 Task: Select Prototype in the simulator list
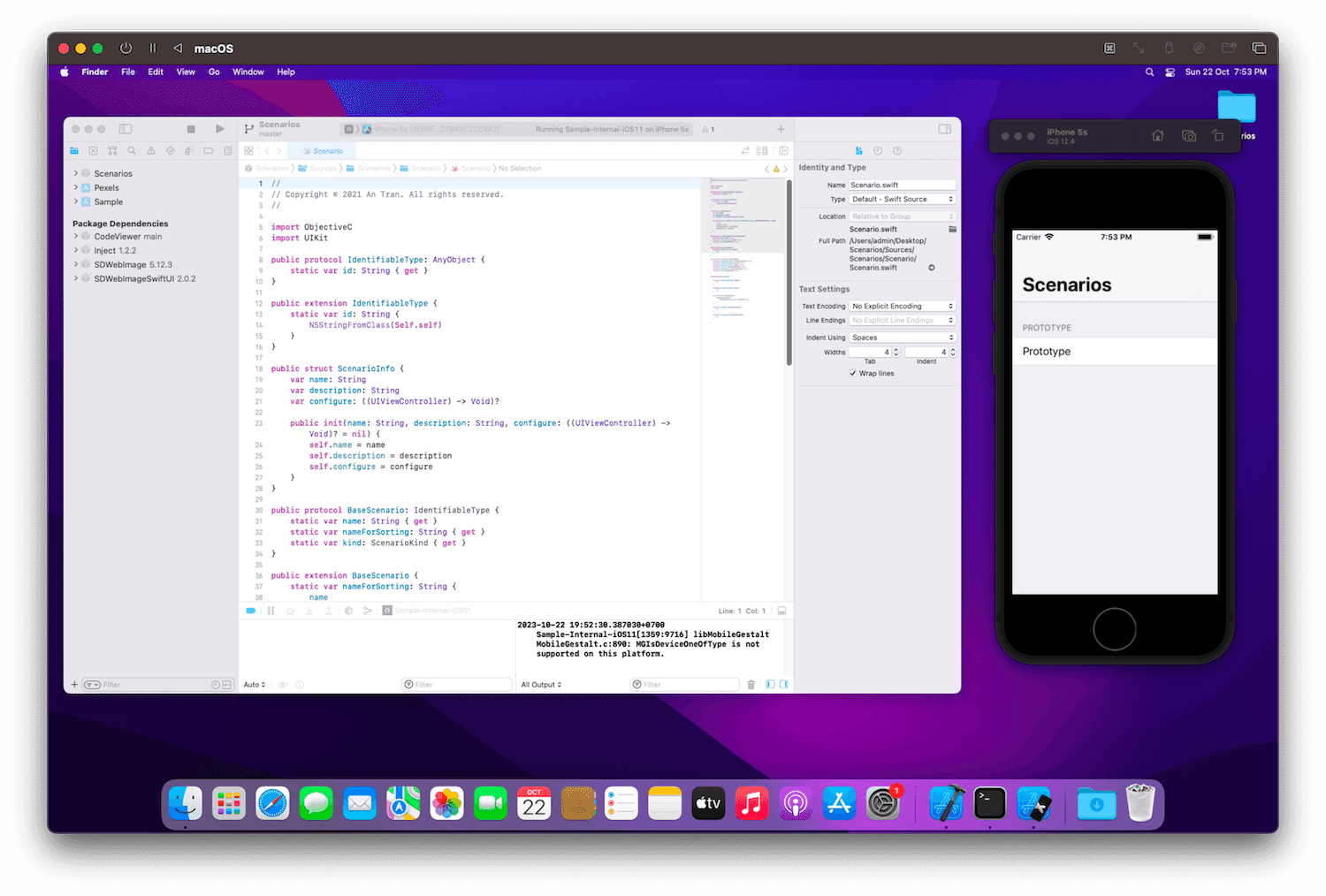pos(1115,351)
